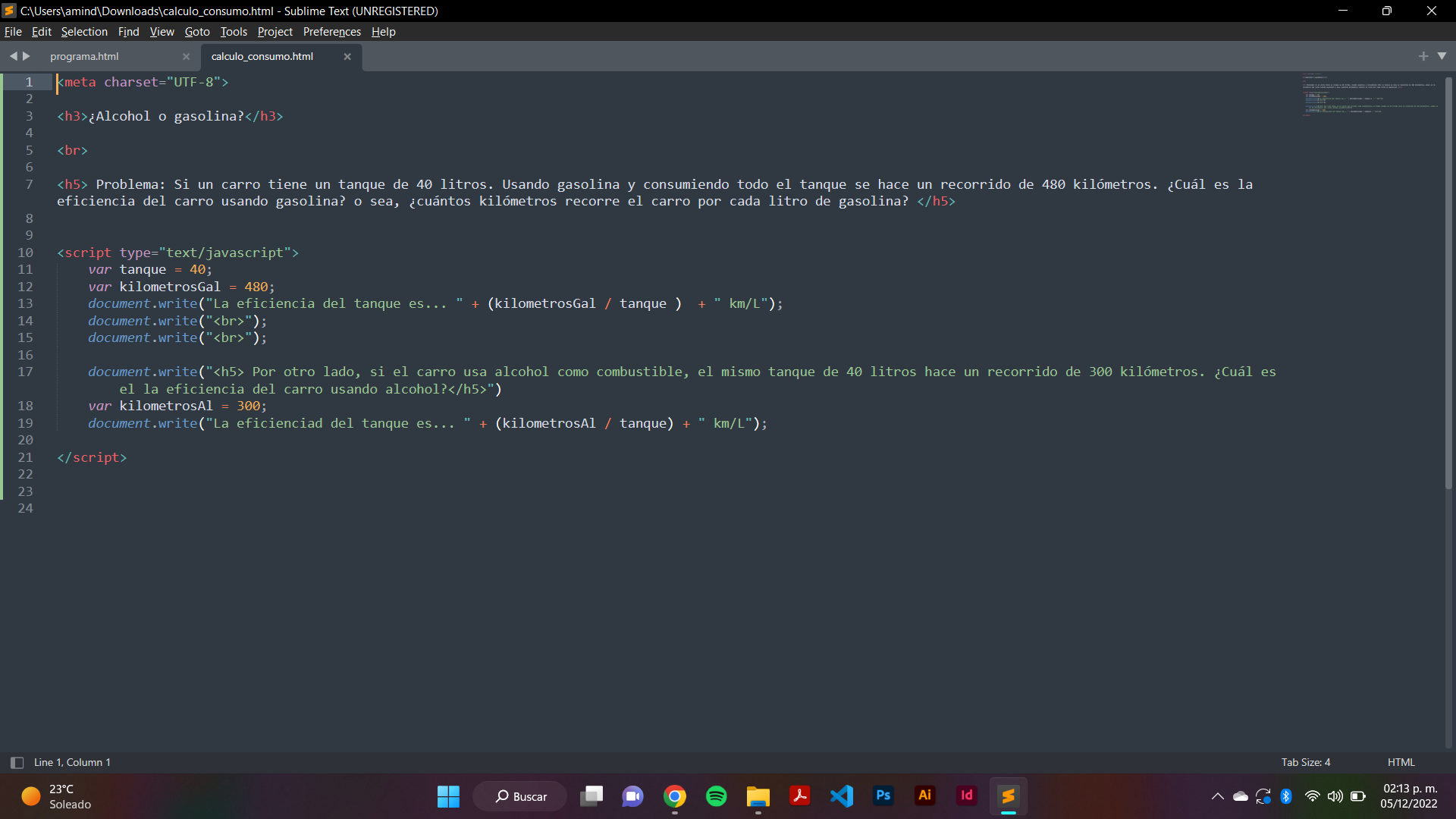Open Illustrator from the taskbar
The height and width of the screenshot is (819, 1456).
pyautogui.click(x=924, y=795)
